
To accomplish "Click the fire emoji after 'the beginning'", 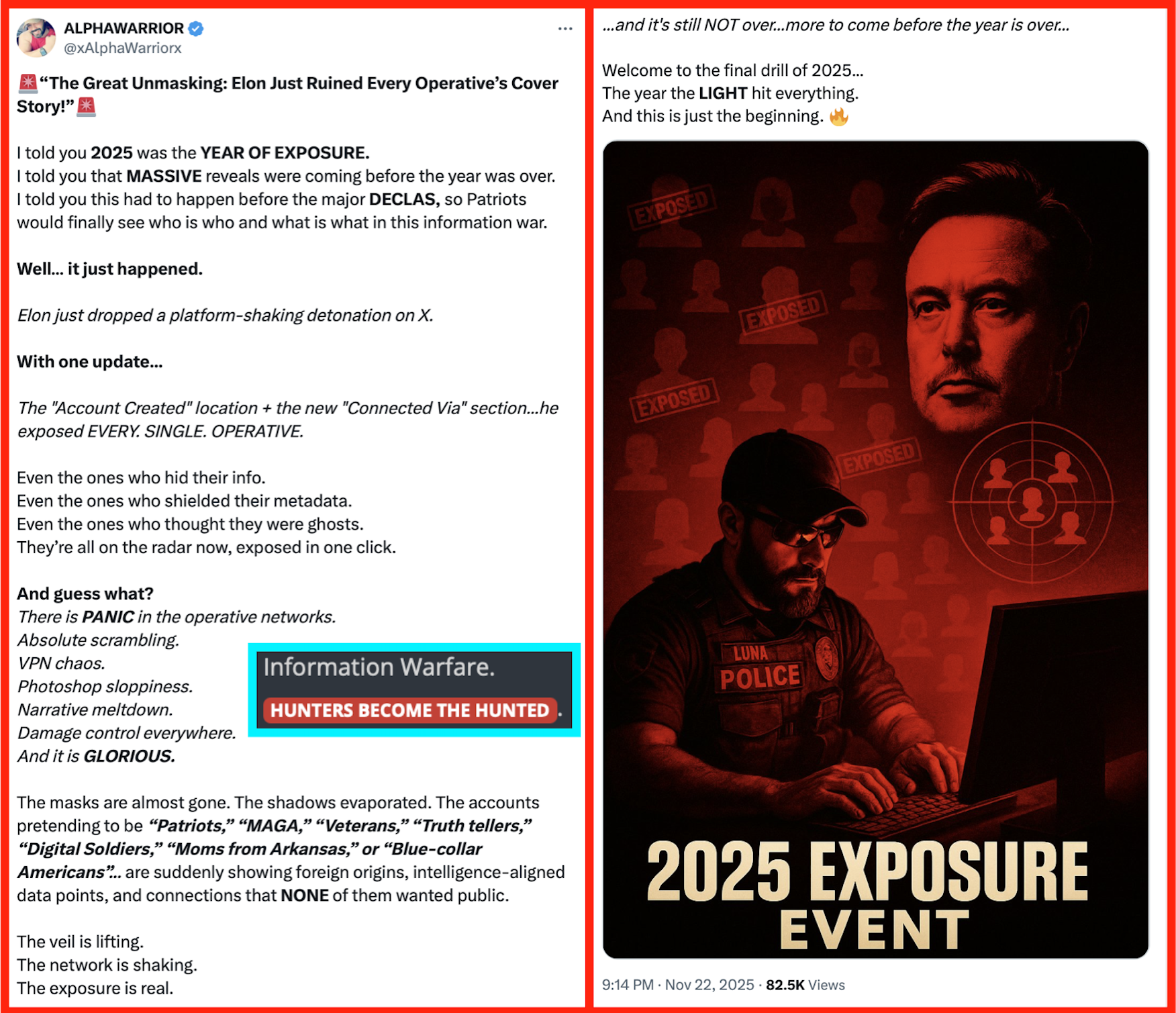I will point(839,117).
